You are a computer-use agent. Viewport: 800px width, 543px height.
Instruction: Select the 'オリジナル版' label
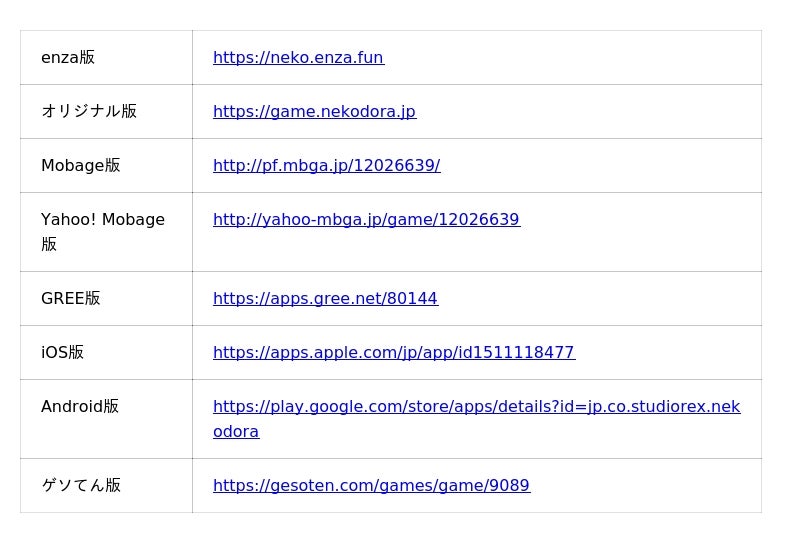click(89, 112)
